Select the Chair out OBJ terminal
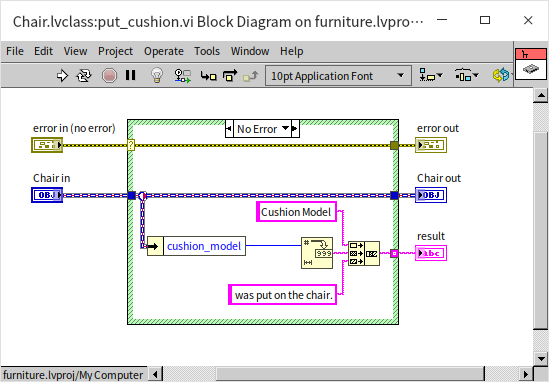549x382 pixels. tap(431, 195)
